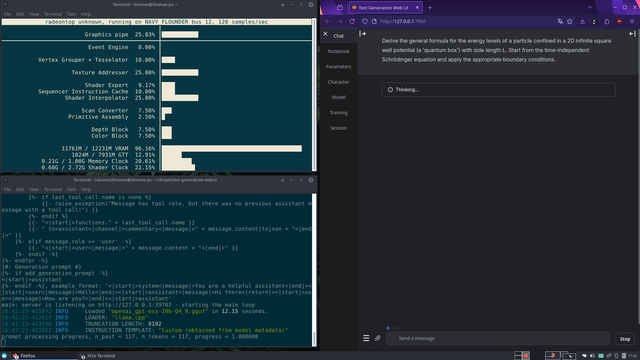Close the web UI navigation sidebar

click(325, 34)
